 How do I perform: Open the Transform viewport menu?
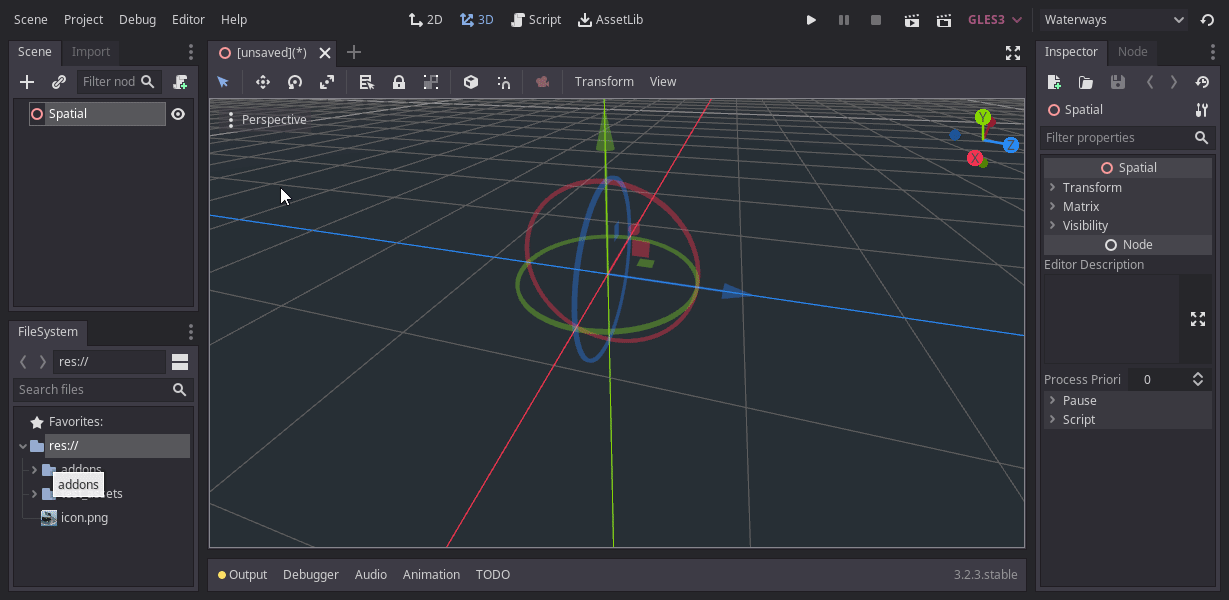point(604,82)
